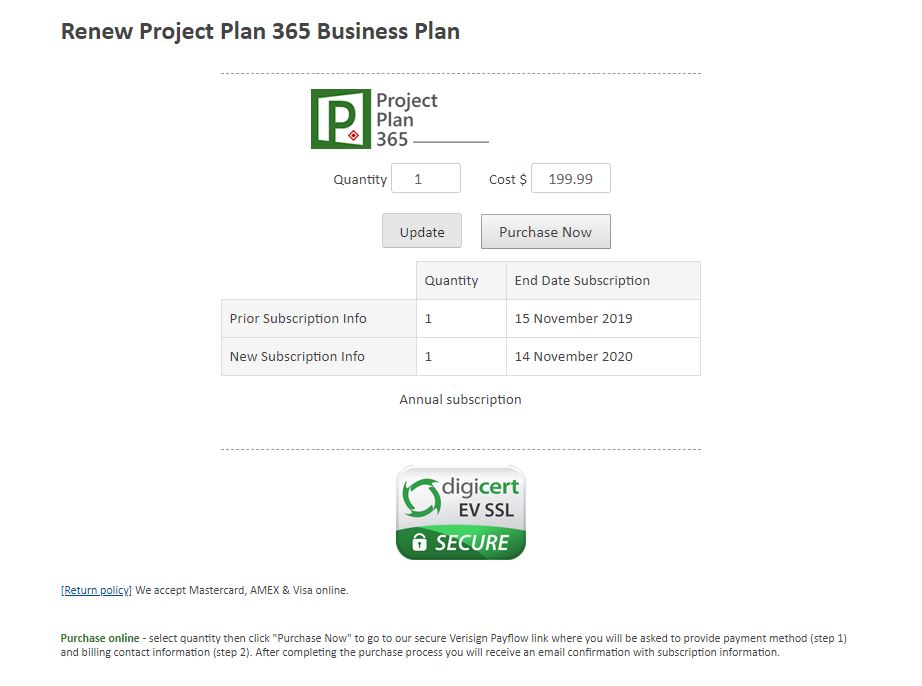Click the padlock icon in Secure banner

click(419, 541)
